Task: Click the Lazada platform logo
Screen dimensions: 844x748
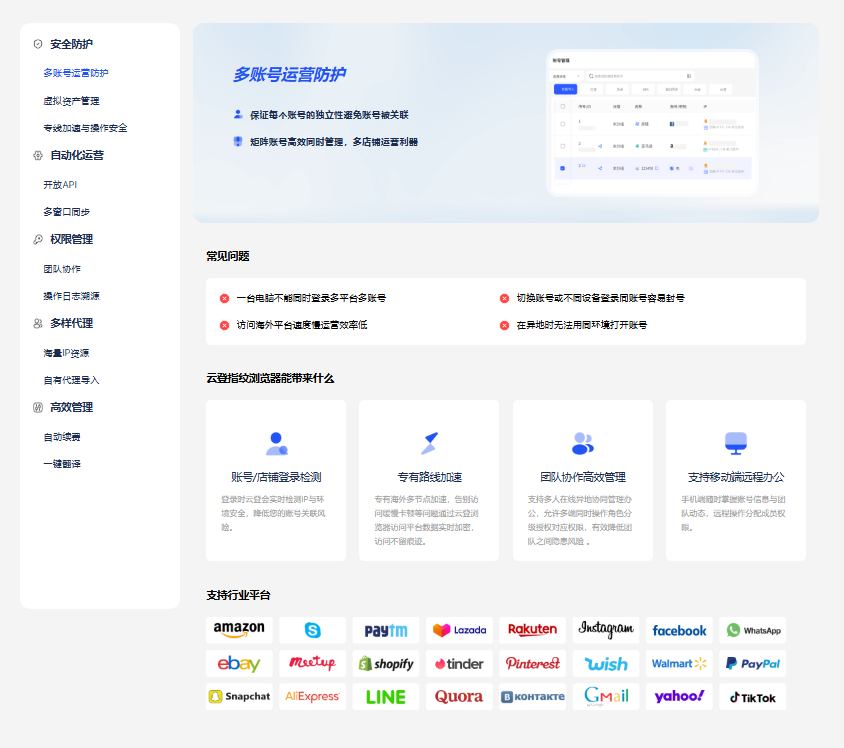Action: pos(459,630)
